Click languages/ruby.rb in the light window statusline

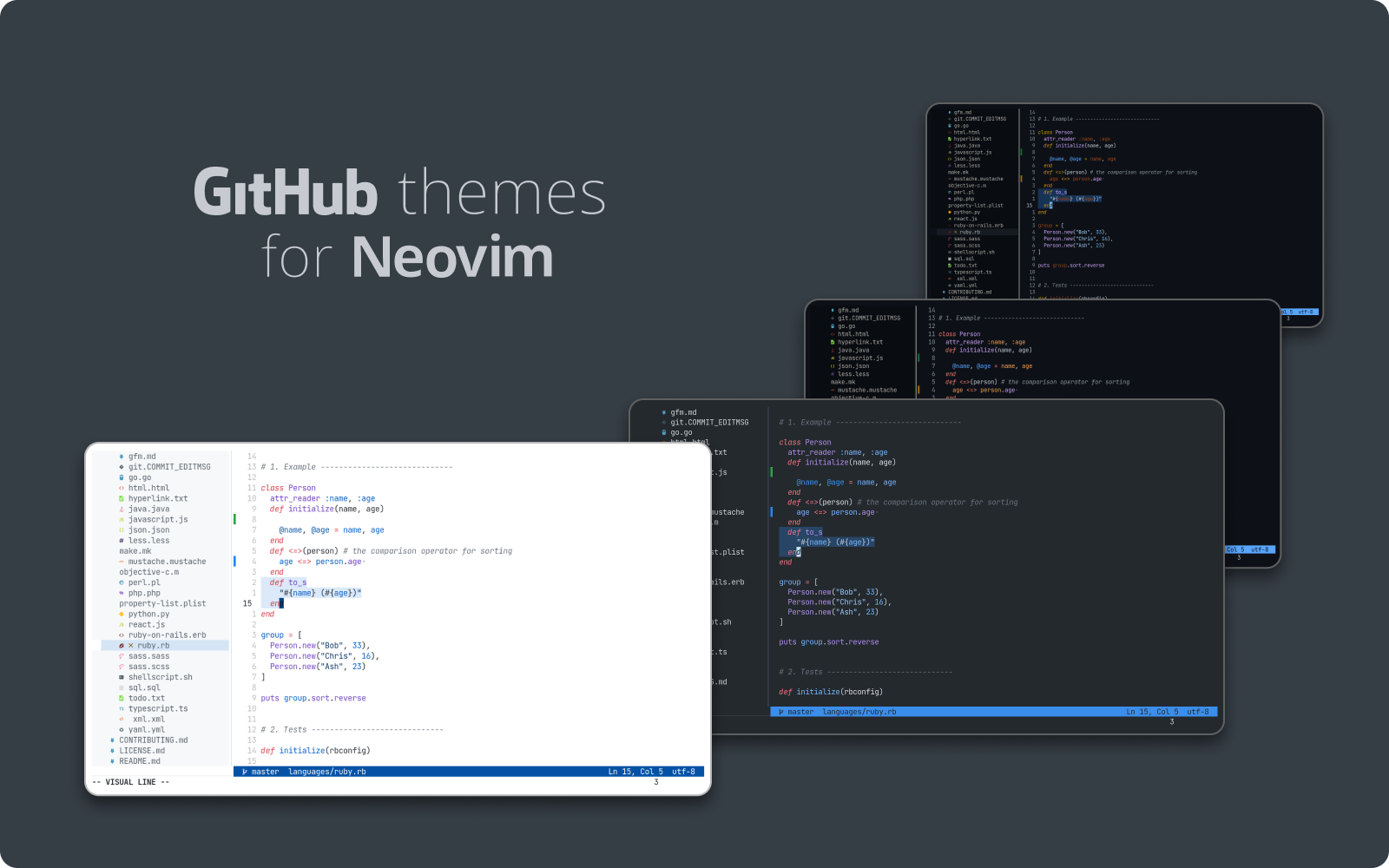(x=327, y=772)
